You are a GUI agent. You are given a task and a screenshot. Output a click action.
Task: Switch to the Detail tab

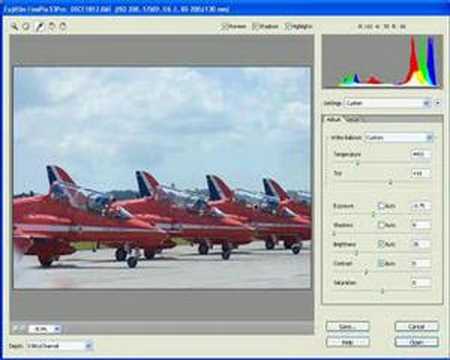coord(354,119)
